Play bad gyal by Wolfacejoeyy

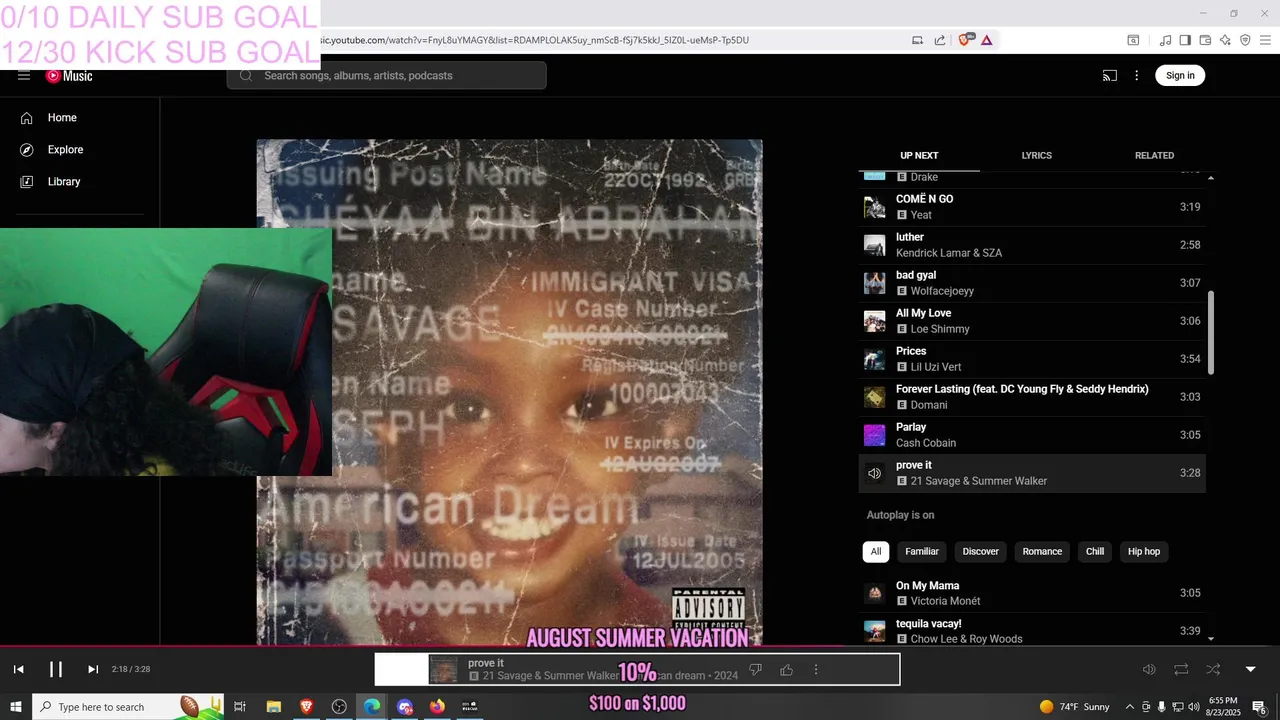[x=1032, y=283]
